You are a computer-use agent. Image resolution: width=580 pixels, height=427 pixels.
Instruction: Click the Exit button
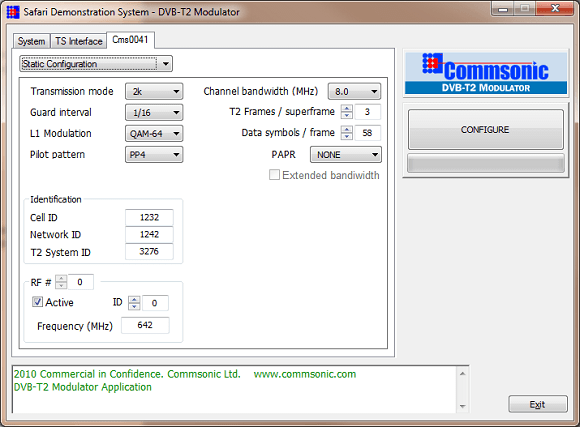537,404
